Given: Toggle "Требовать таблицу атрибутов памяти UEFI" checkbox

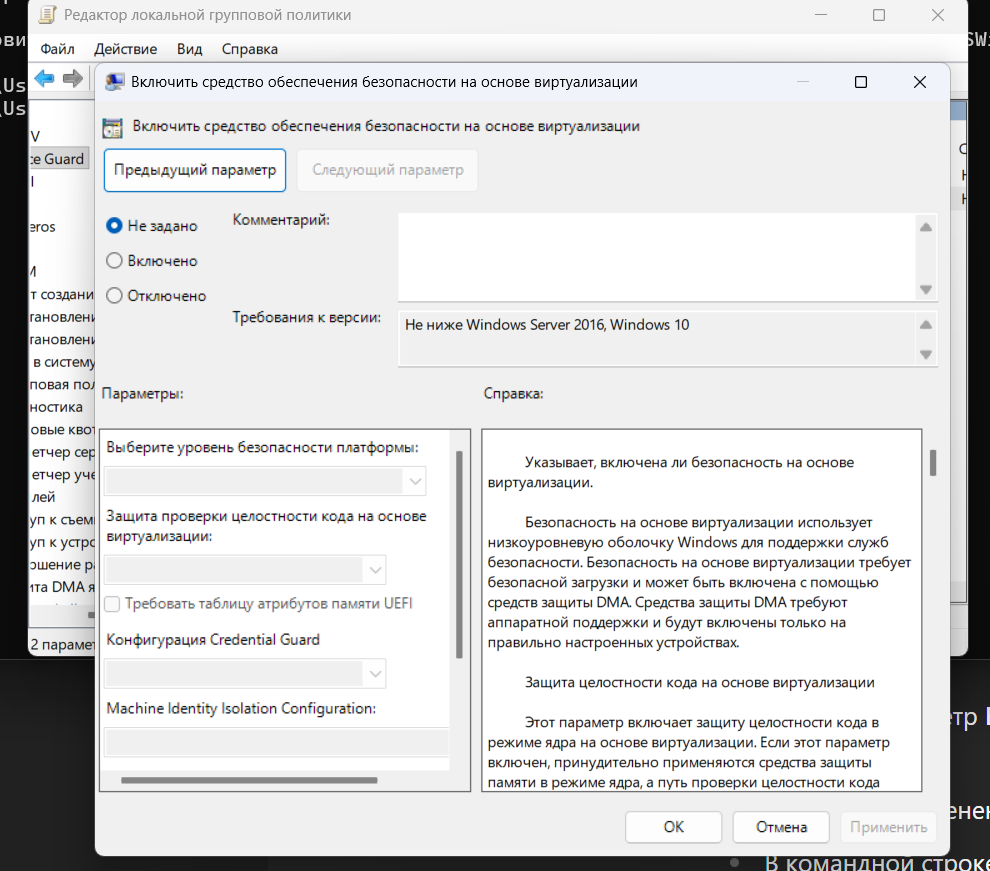Looking at the screenshot, I should (112, 604).
